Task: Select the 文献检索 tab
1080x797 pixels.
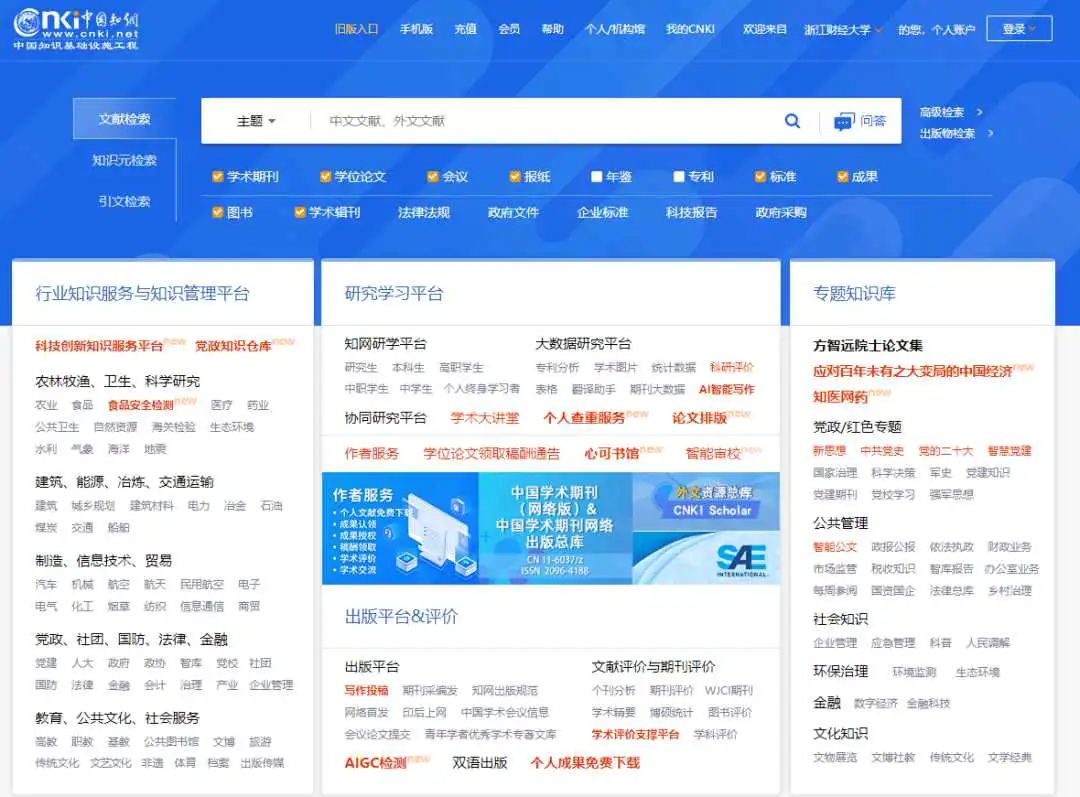Action: click(x=125, y=119)
